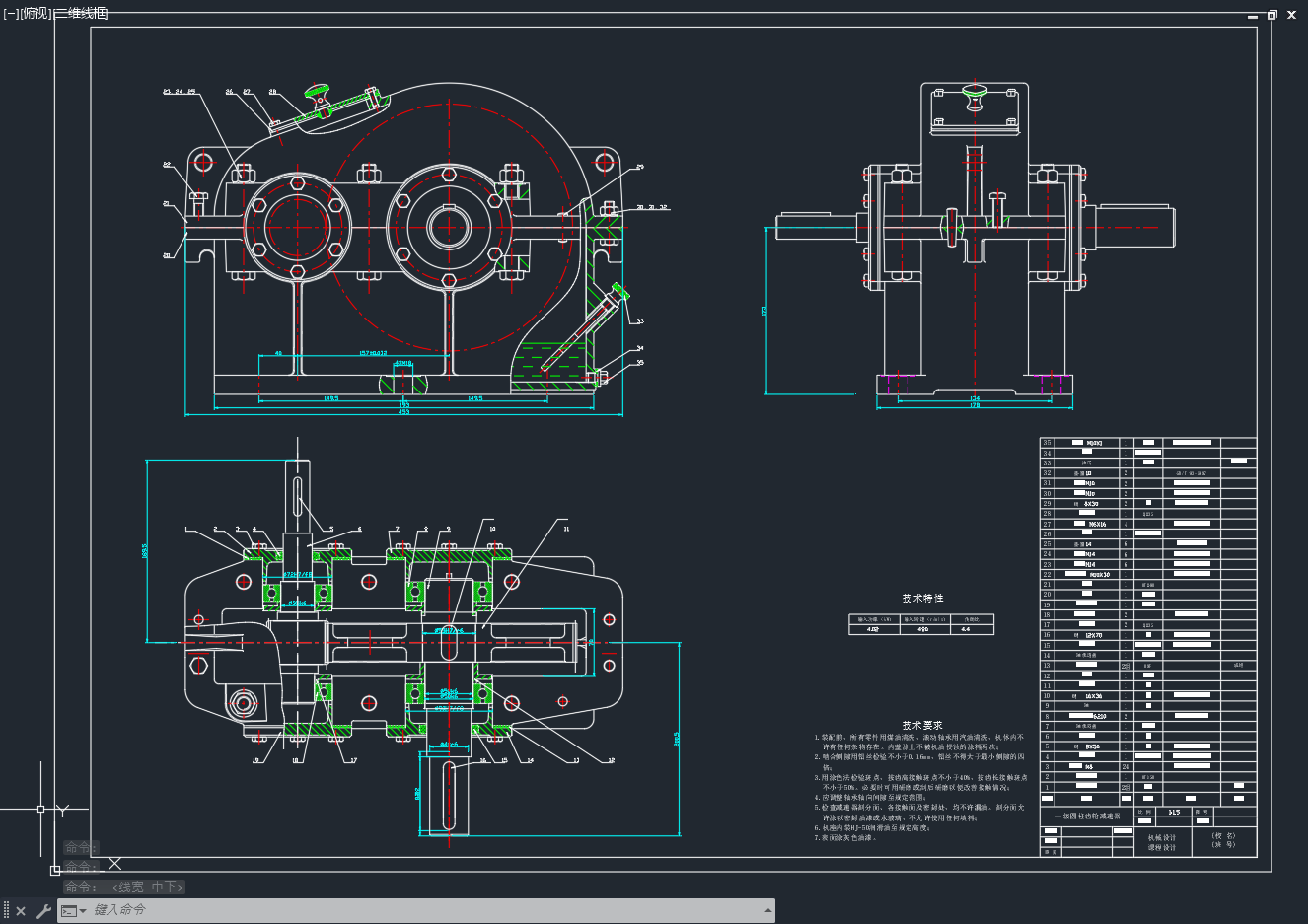
Task: Click the 493 overall width dimension text
Action: tap(403, 411)
